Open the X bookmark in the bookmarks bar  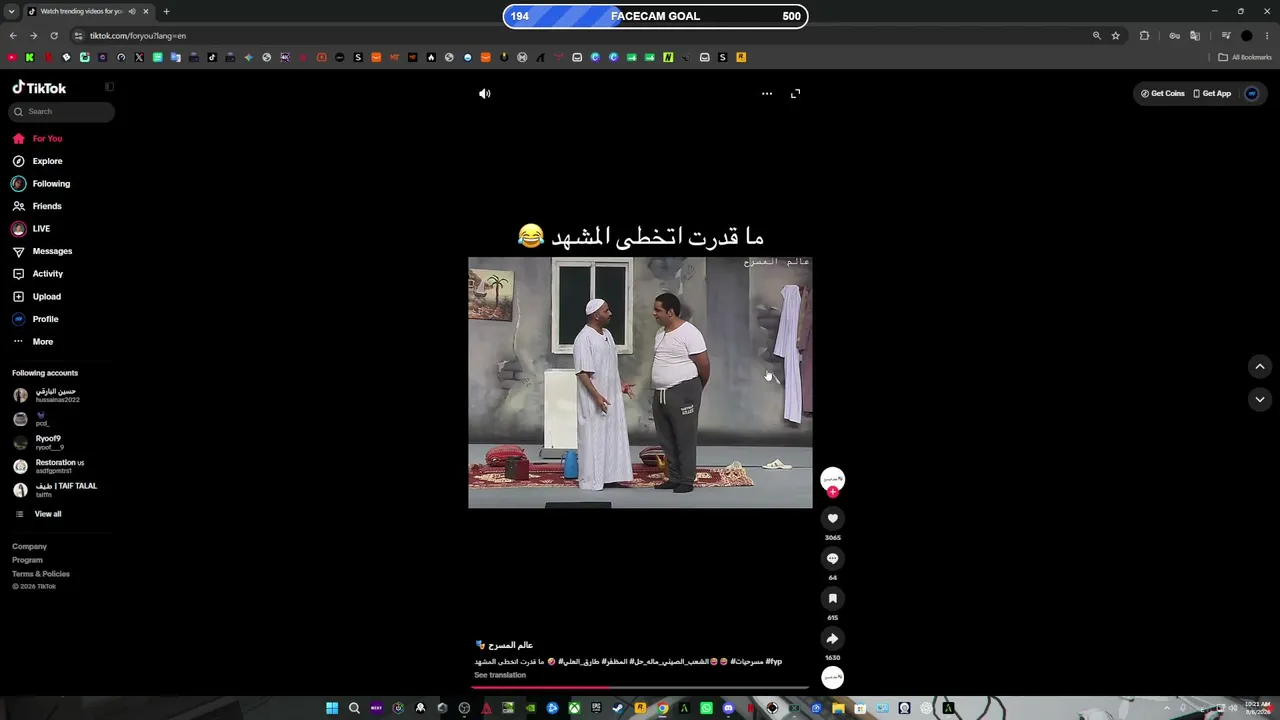pos(139,58)
